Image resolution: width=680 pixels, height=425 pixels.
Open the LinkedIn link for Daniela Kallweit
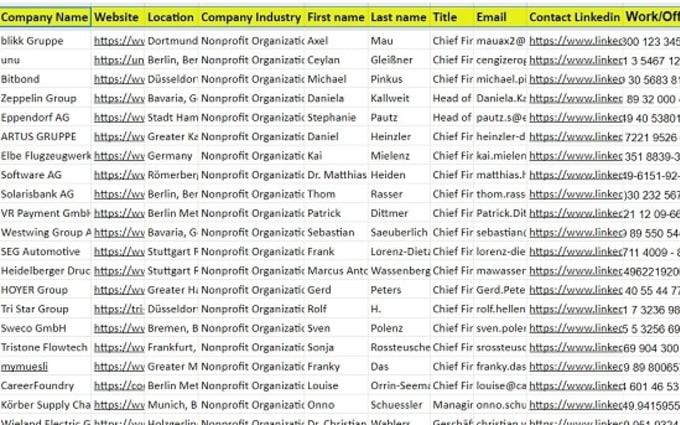point(575,98)
